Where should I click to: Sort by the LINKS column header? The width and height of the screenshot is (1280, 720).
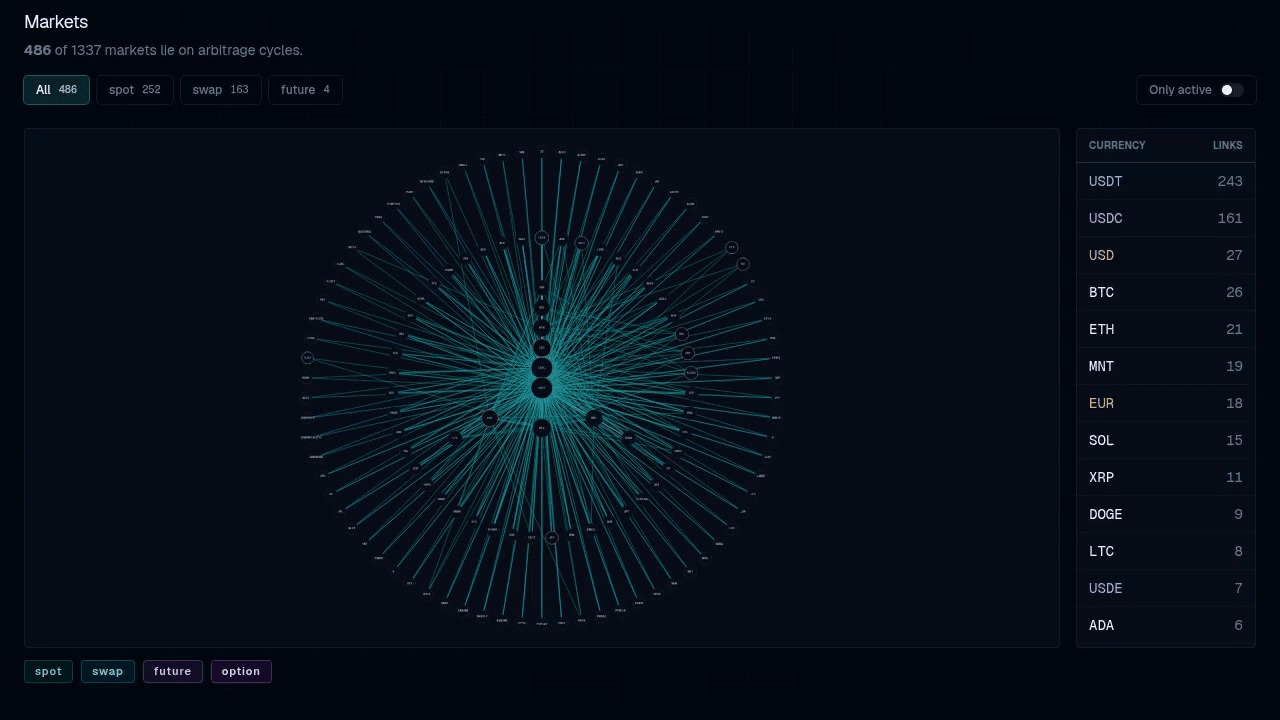pyautogui.click(x=1228, y=146)
